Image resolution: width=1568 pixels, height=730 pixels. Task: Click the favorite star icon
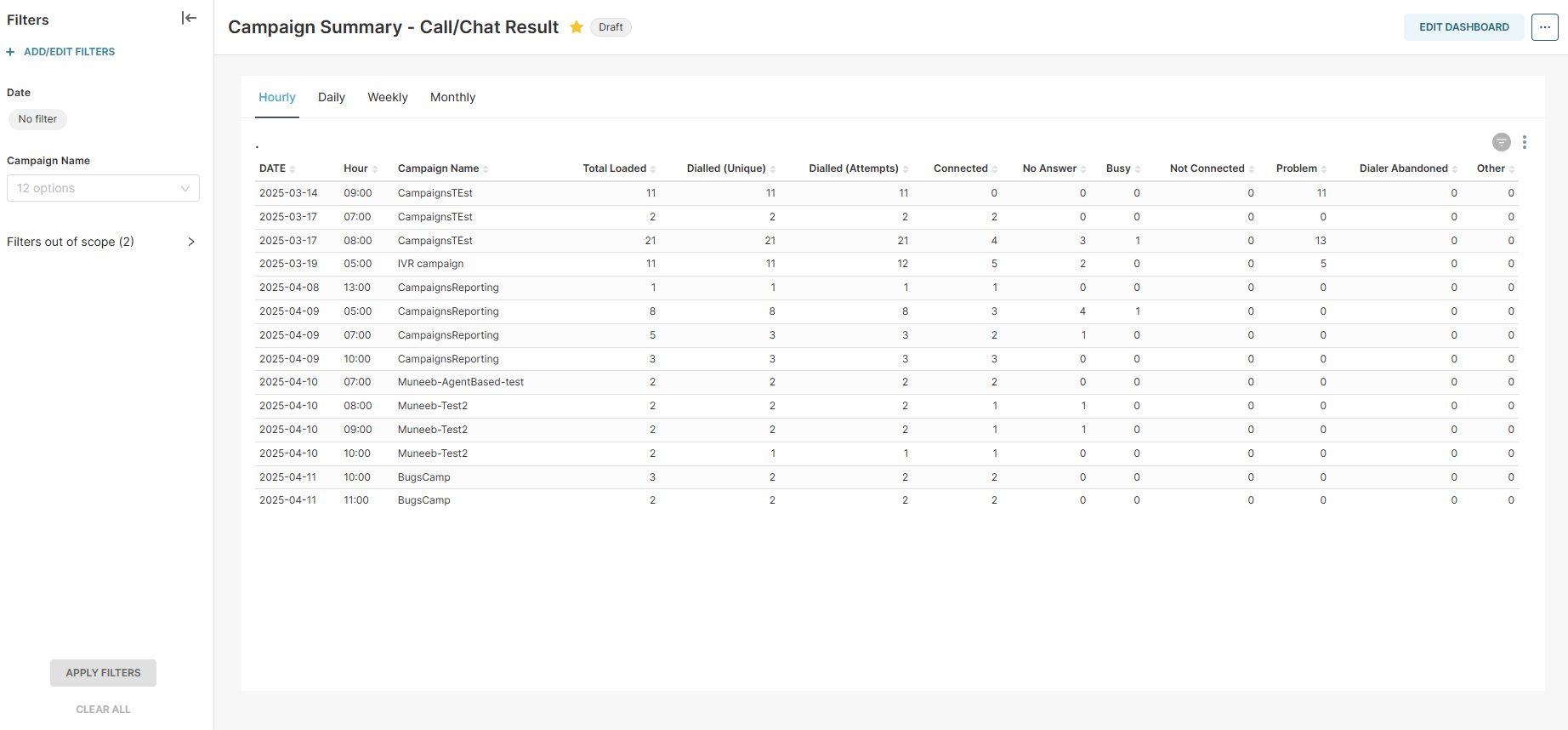[577, 27]
